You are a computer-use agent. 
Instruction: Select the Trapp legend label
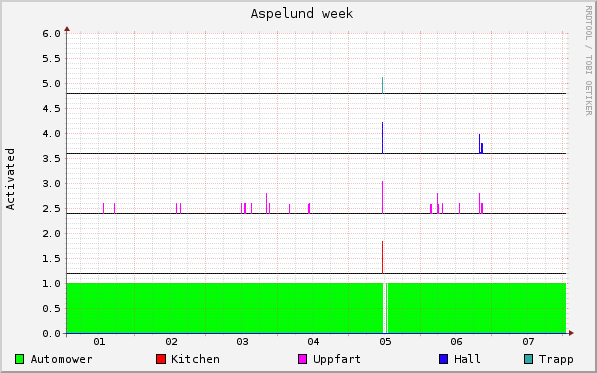[x=556, y=359]
